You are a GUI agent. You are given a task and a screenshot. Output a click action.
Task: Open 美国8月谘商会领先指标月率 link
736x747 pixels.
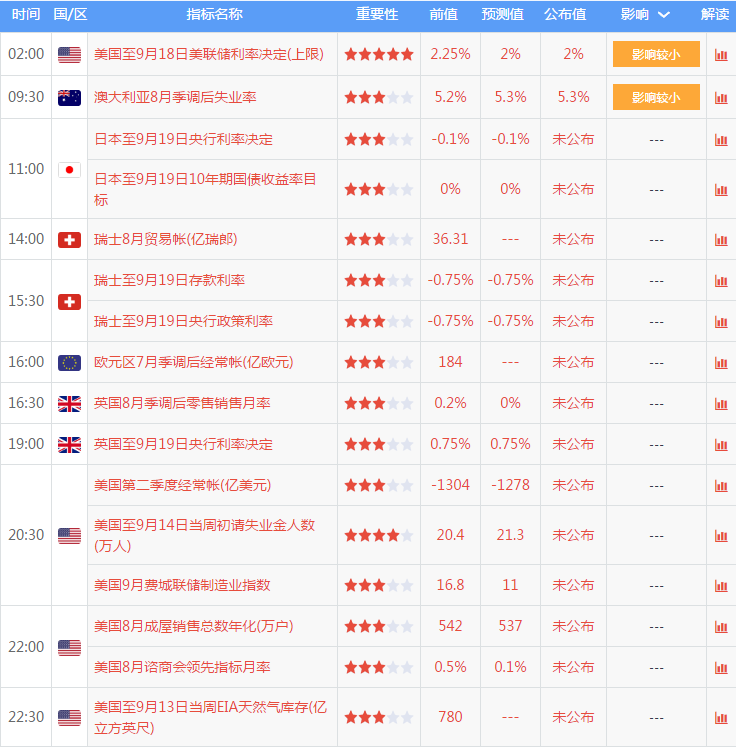[182, 667]
